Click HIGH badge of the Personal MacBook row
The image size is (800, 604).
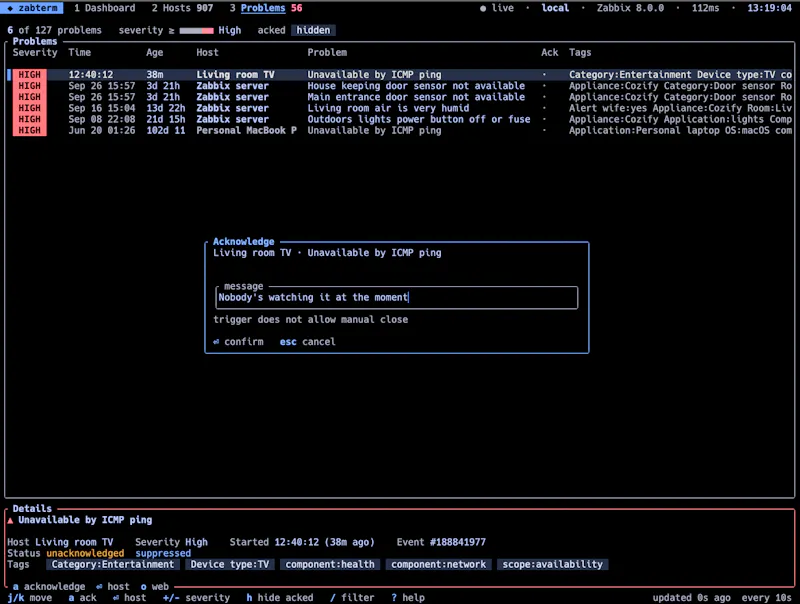tap(30, 131)
